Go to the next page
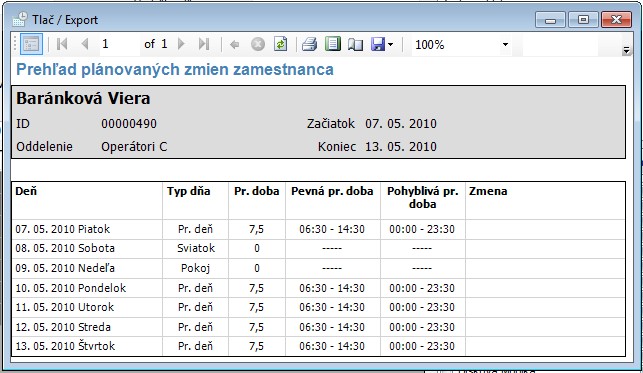This screenshot has width=643, height=373. pyautogui.click(x=181, y=44)
